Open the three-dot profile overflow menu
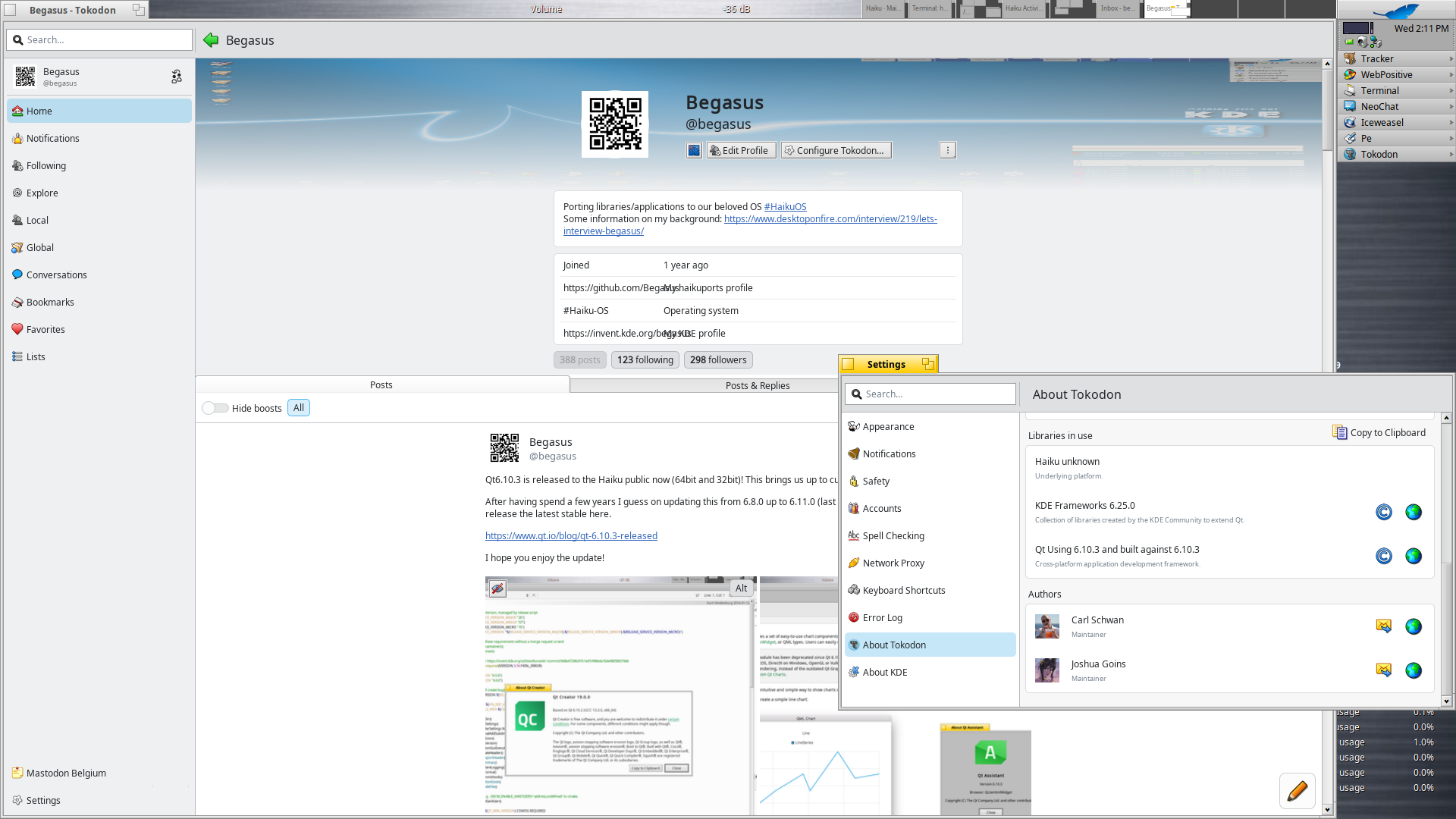The image size is (1456, 819). point(948,150)
